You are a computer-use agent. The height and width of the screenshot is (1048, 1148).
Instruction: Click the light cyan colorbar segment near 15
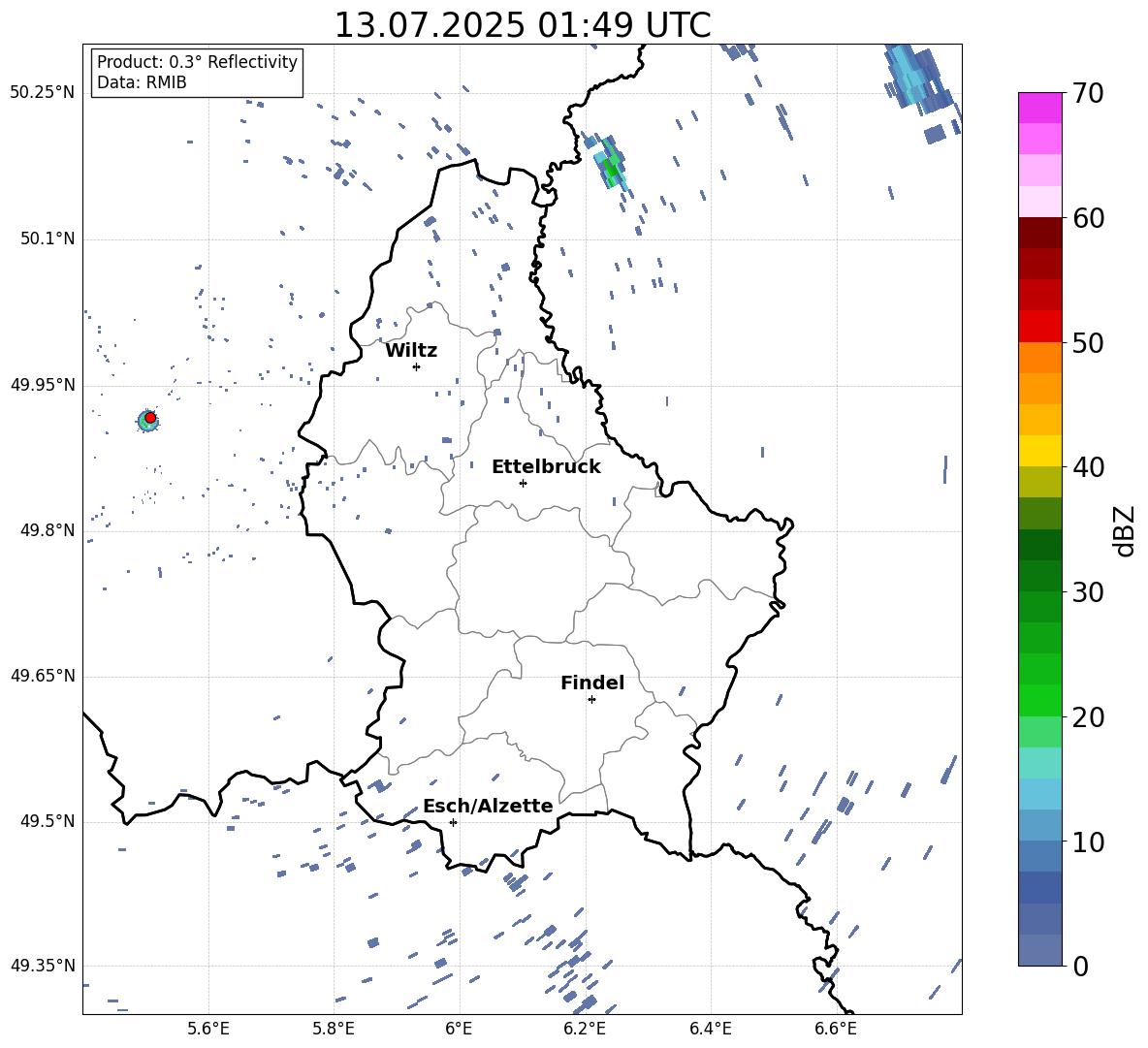point(1040,763)
